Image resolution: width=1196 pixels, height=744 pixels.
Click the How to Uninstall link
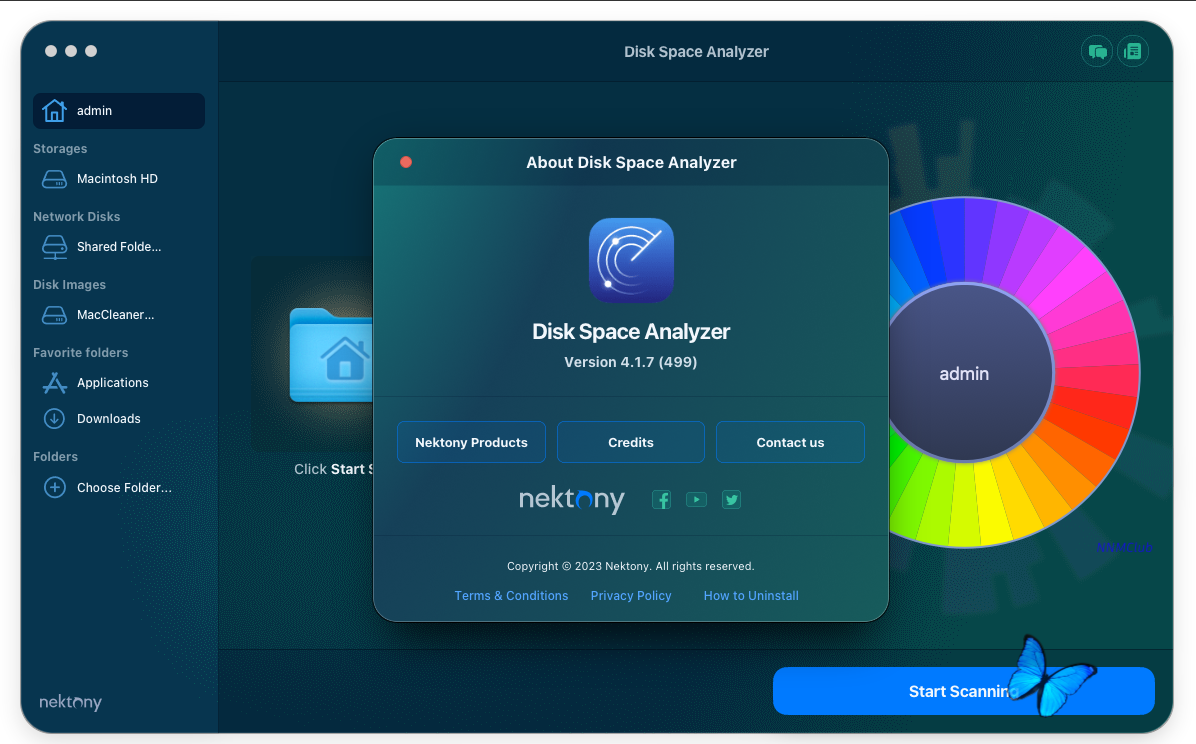tap(751, 595)
